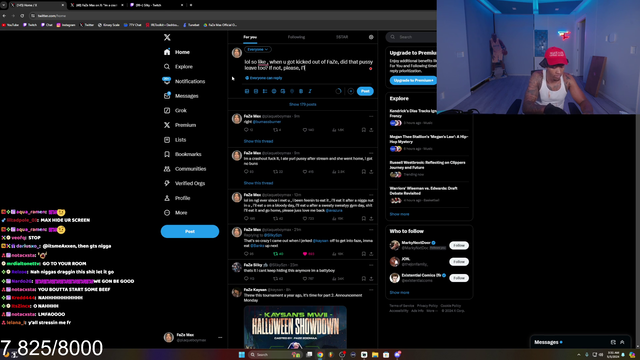Click the Windows Start button
The width and height of the screenshot is (640, 360).
coord(242,355)
